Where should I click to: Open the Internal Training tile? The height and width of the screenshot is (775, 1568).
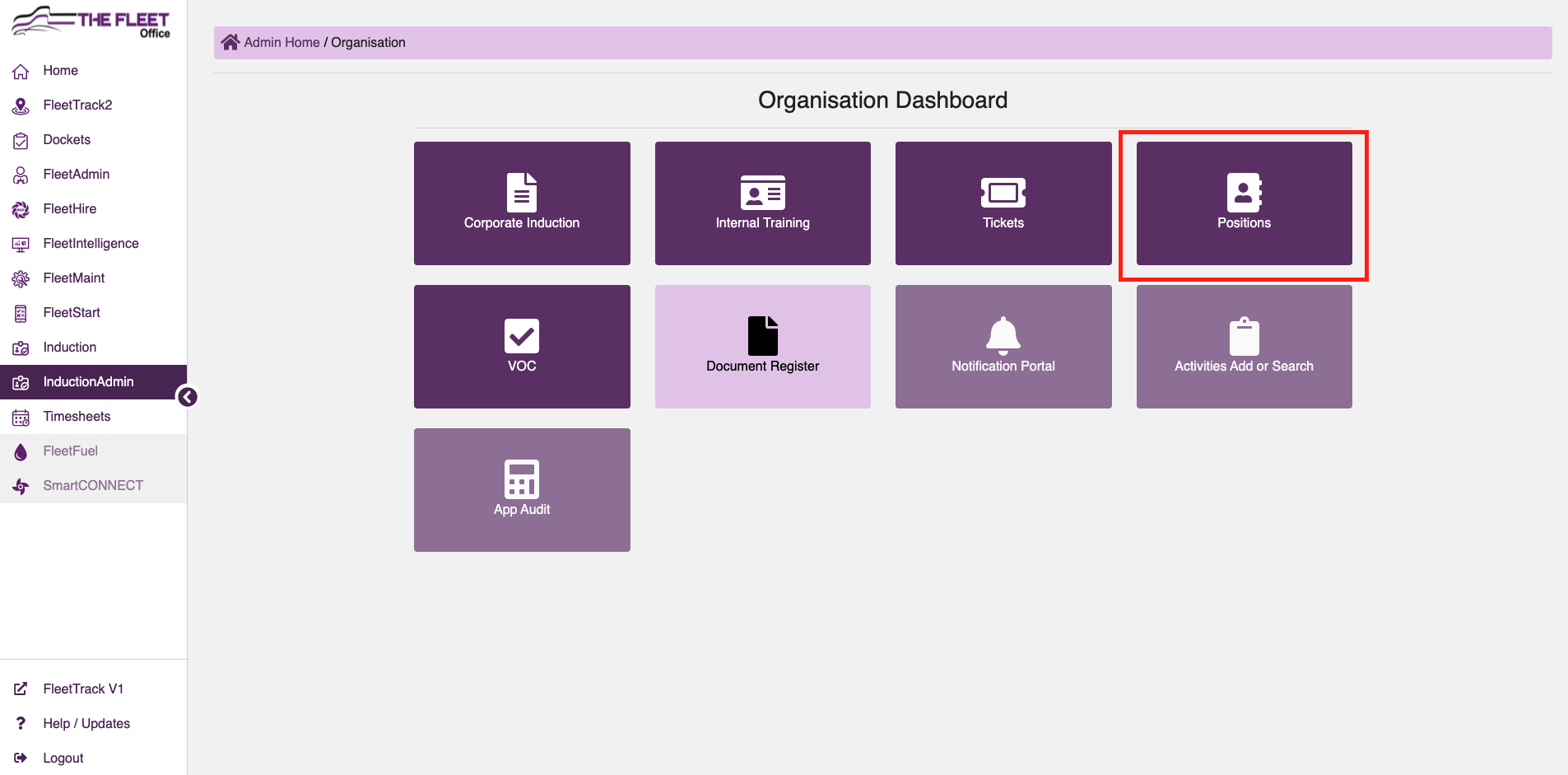(x=763, y=203)
